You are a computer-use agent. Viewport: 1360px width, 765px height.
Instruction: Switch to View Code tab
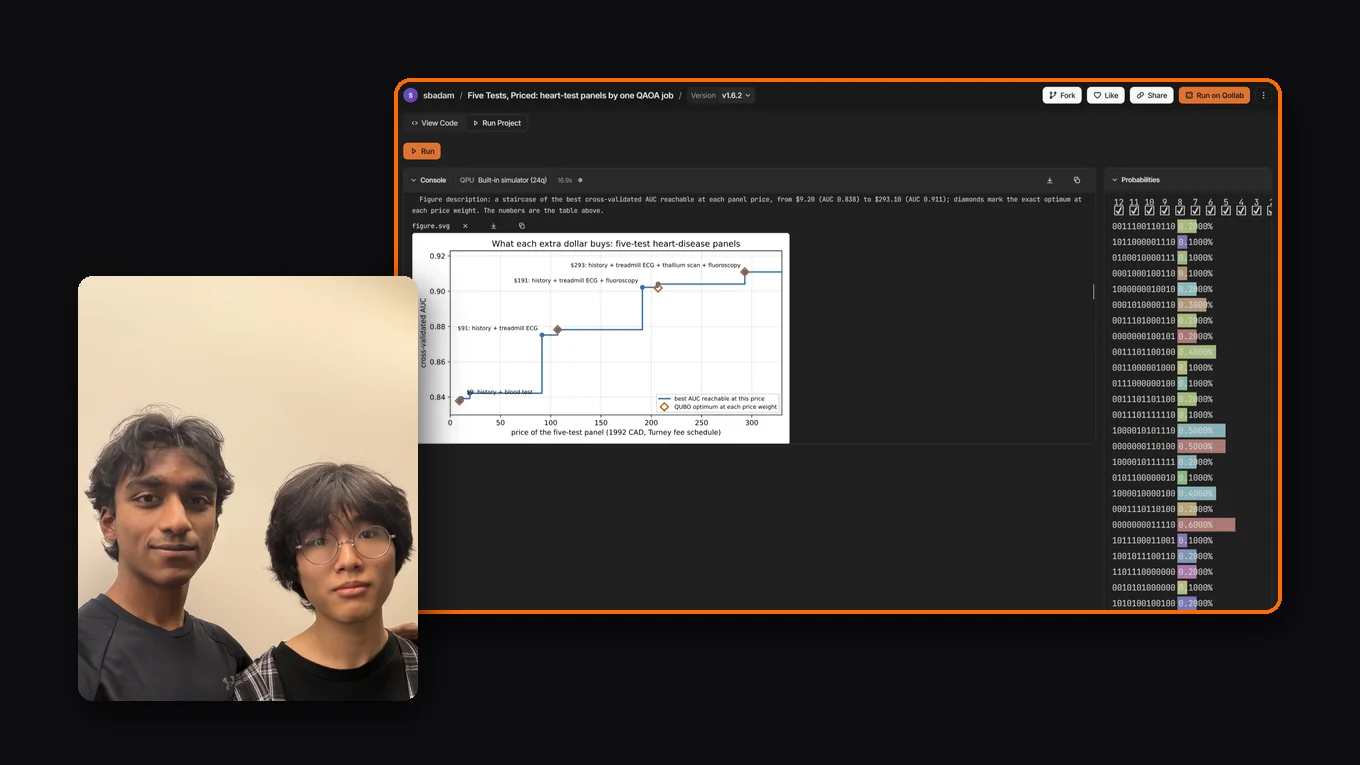(435, 123)
